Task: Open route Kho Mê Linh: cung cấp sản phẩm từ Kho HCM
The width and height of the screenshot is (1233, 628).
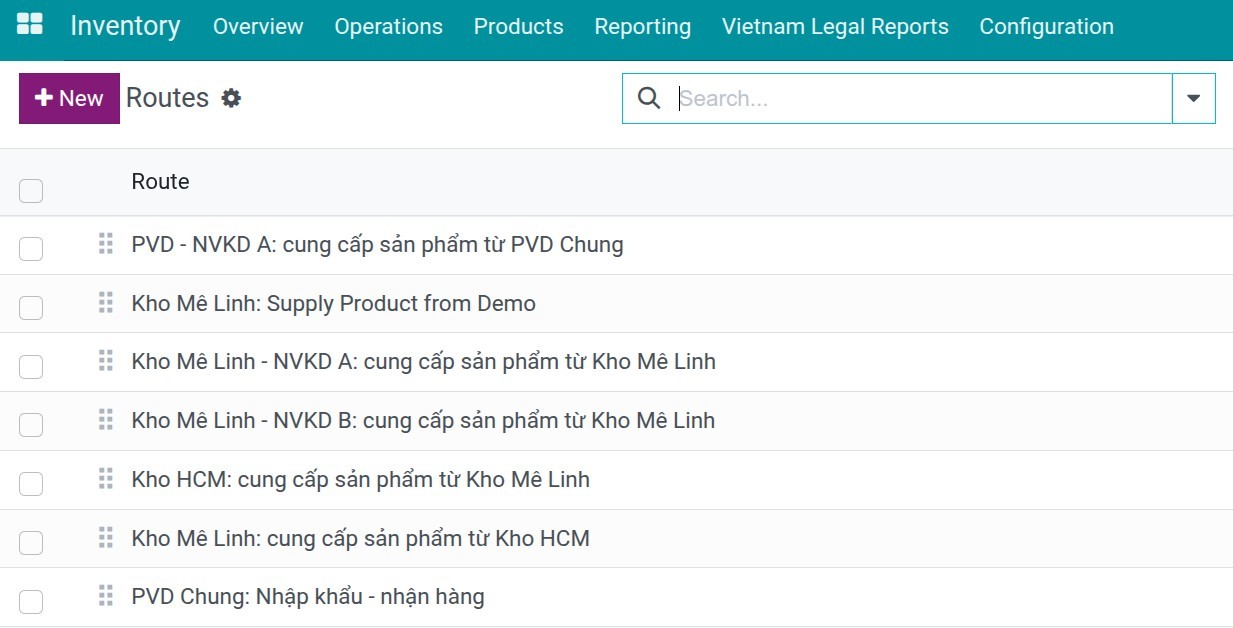Action: (360, 538)
